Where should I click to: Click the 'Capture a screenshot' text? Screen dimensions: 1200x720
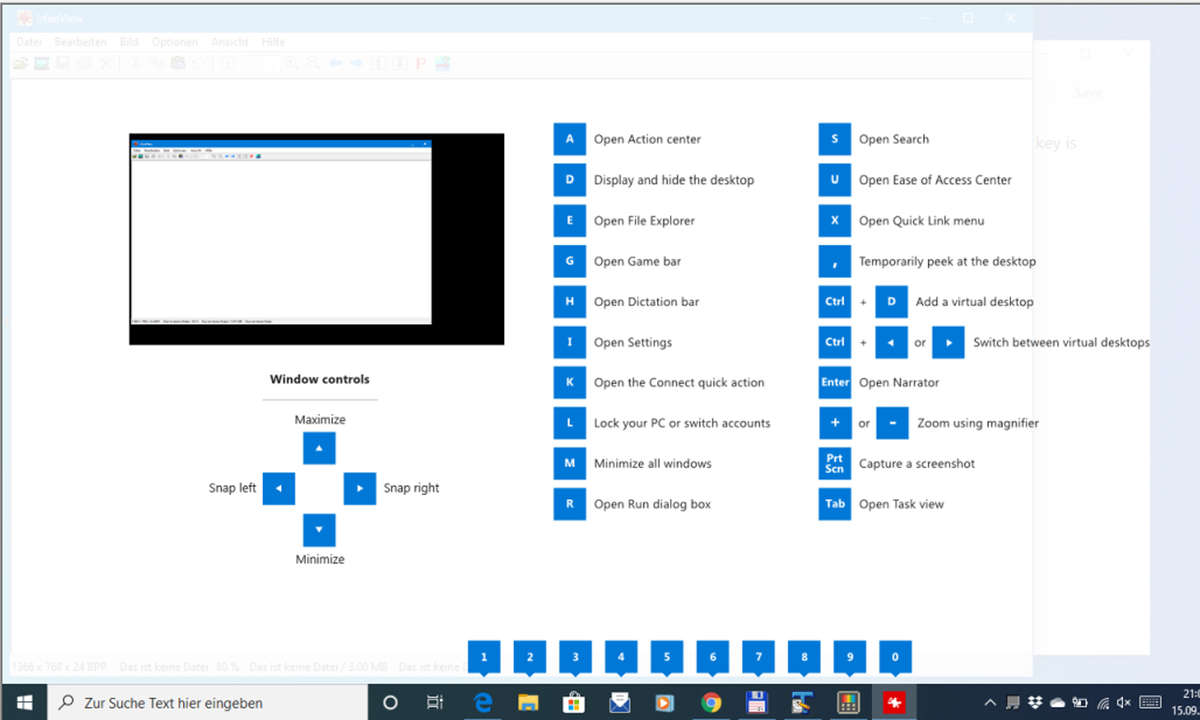pos(917,464)
